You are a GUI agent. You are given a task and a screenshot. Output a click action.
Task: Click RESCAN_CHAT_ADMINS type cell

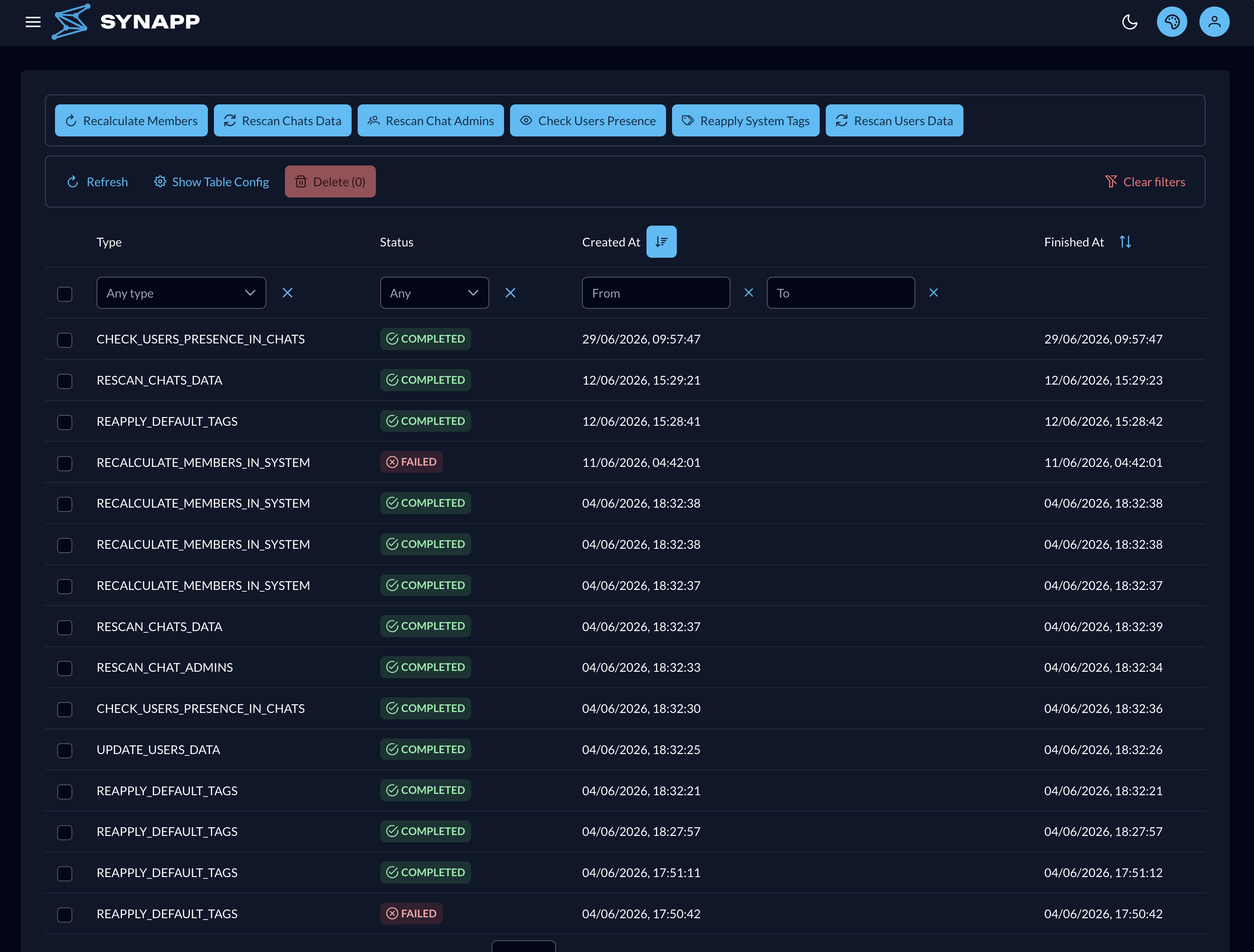pyautogui.click(x=165, y=667)
